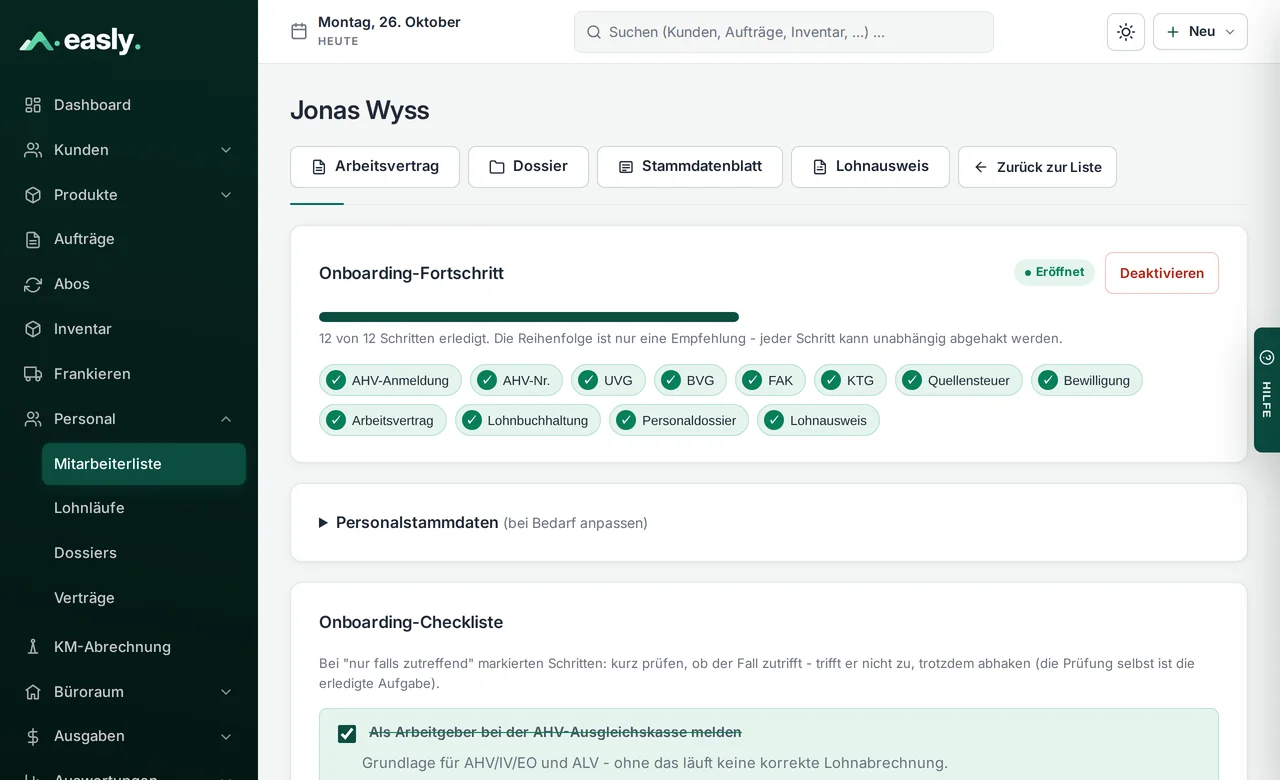Click the search magnifier icon
Viewport: 1280px width, 780px height.
tap(593, 32)
